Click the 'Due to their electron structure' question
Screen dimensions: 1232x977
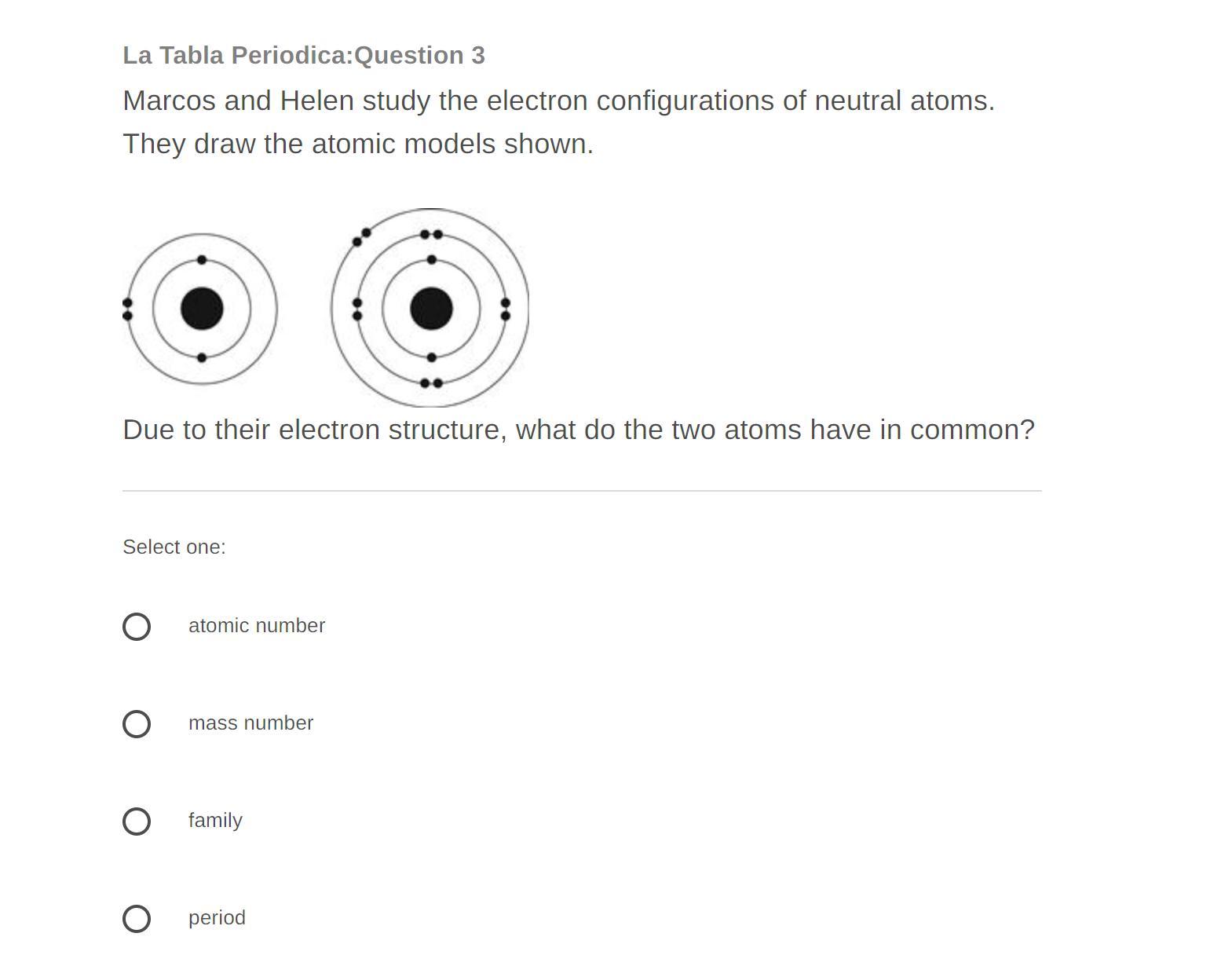(x=579, y=430)
